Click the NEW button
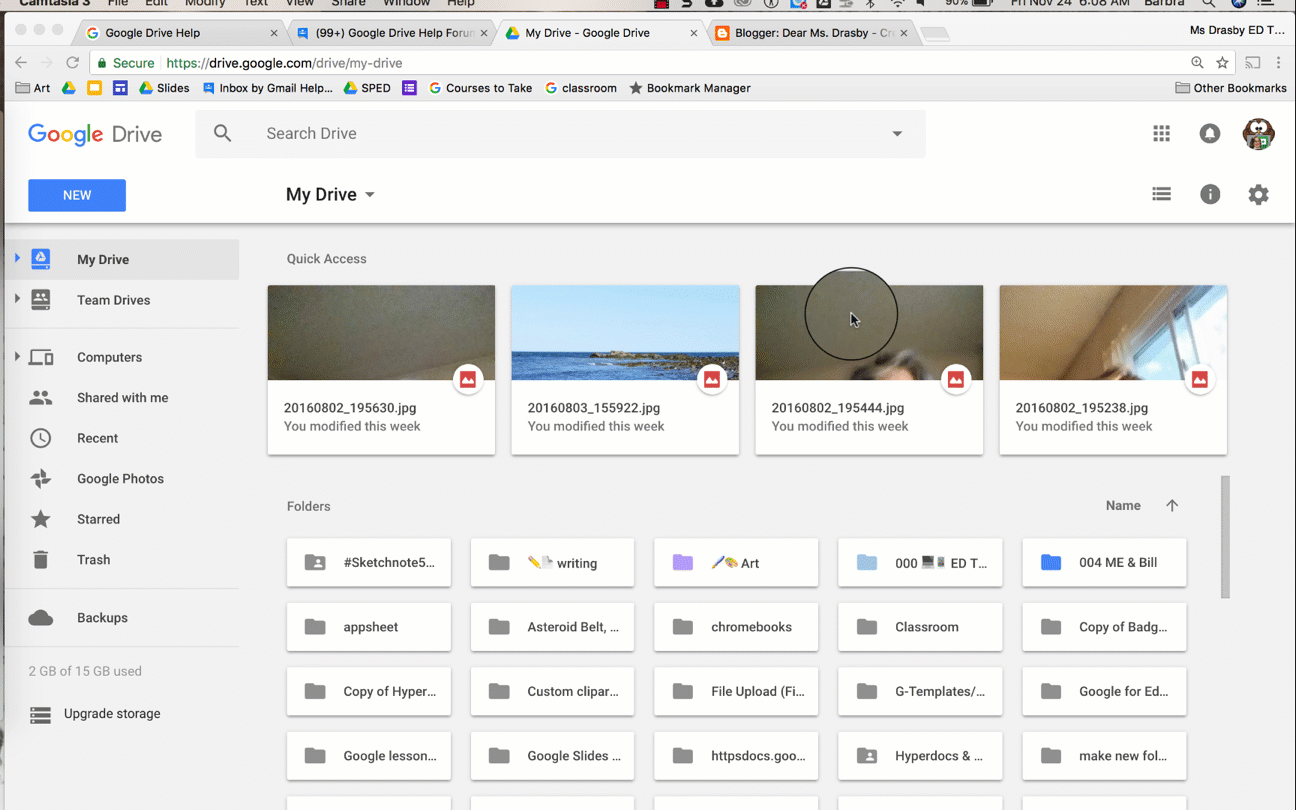Image resolution: width=1296 pixels, height=810 pixels. point(77,195)
